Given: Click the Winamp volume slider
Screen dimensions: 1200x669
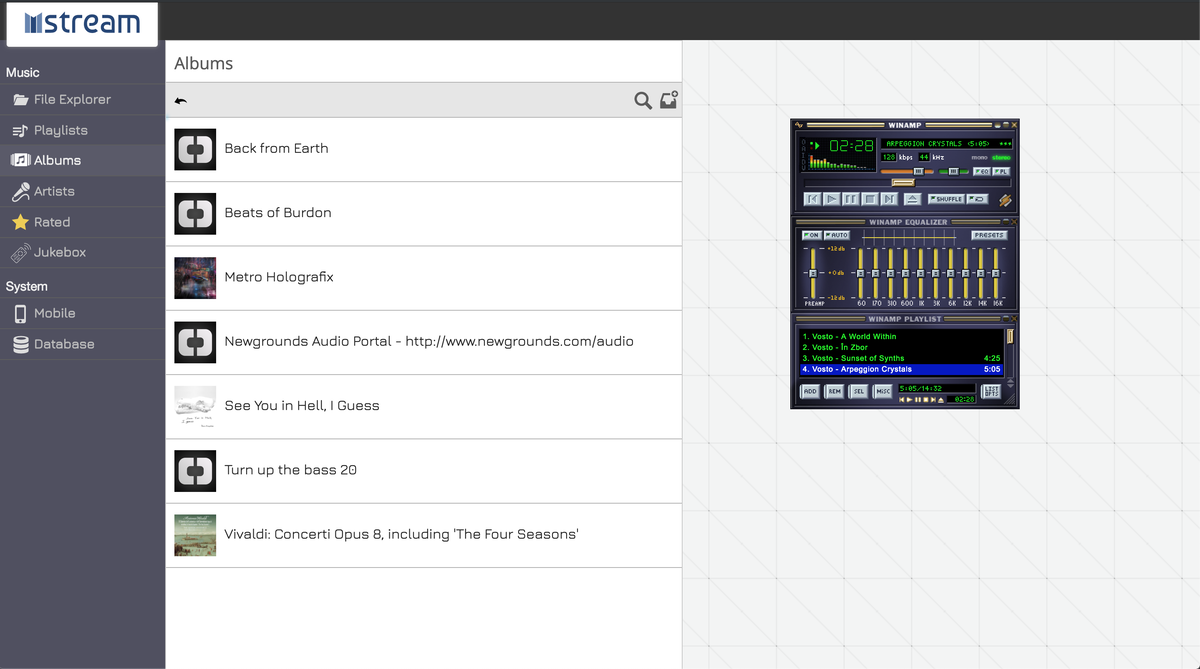Looking at the screenshot, I should 907,171.
